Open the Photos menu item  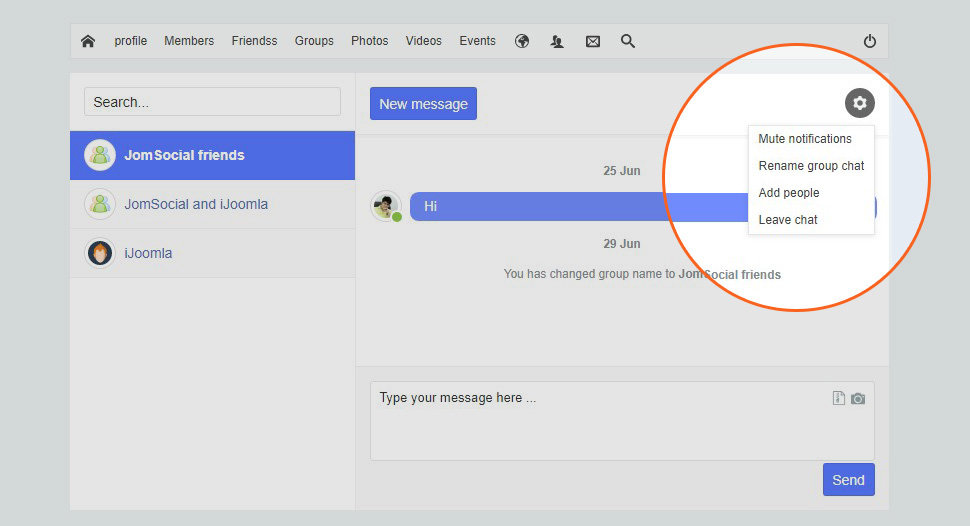pos(369,41)
